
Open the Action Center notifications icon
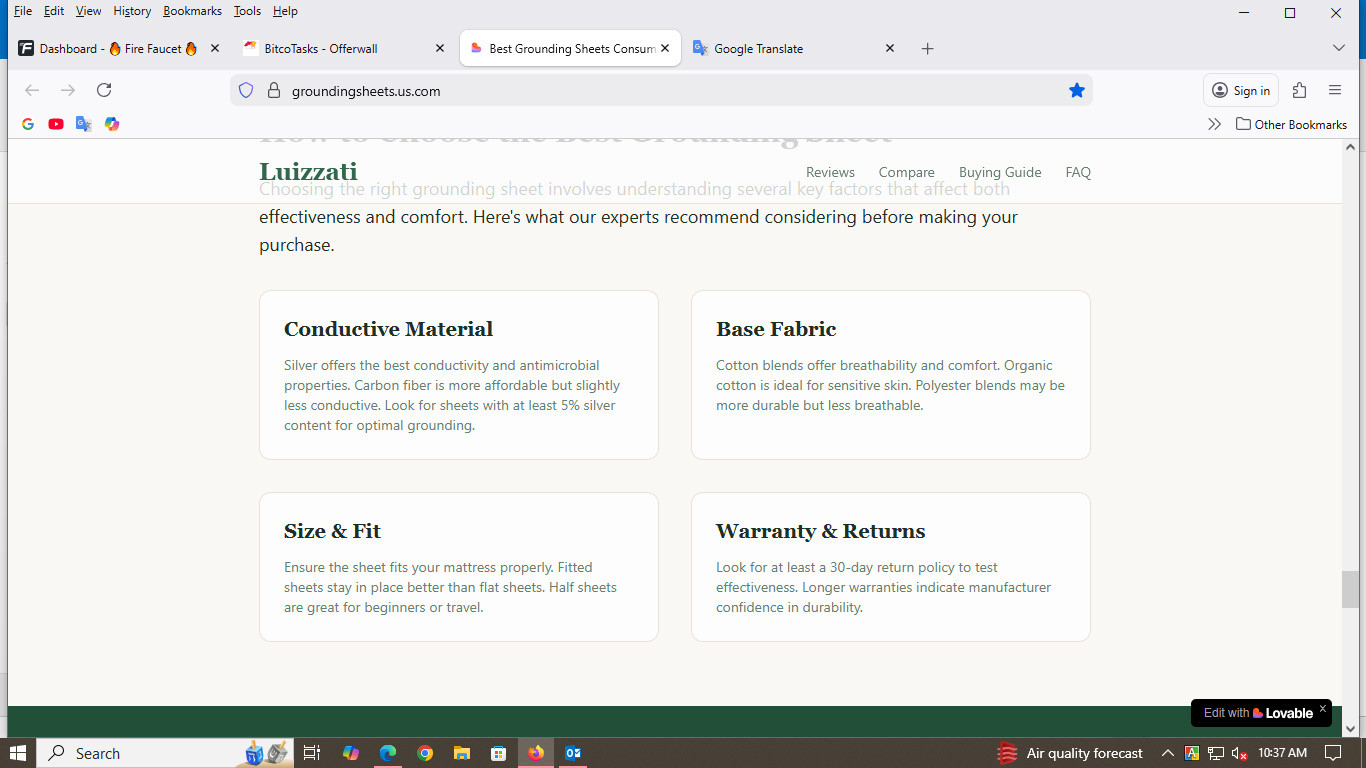tap(1332, 753)
